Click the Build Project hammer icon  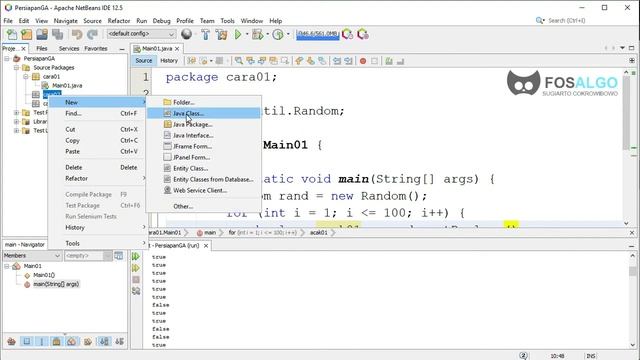pos(206,35)
